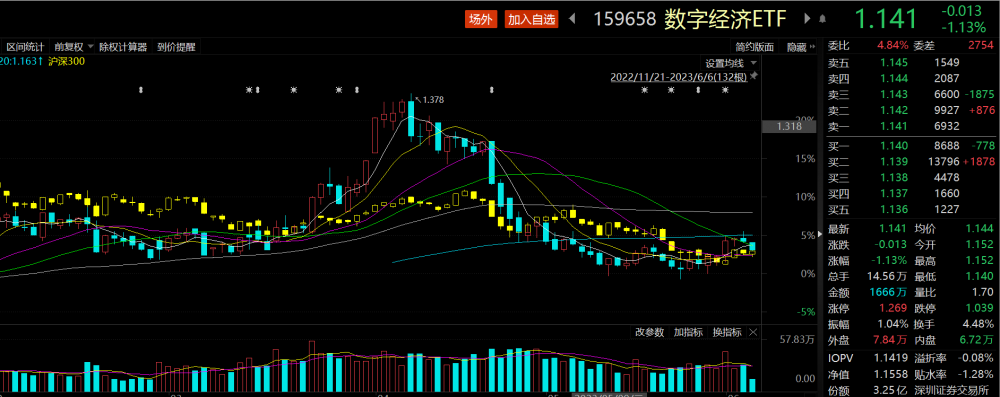Click the event marker above the April price drop
1000x397 pixels.
[491, 90]
